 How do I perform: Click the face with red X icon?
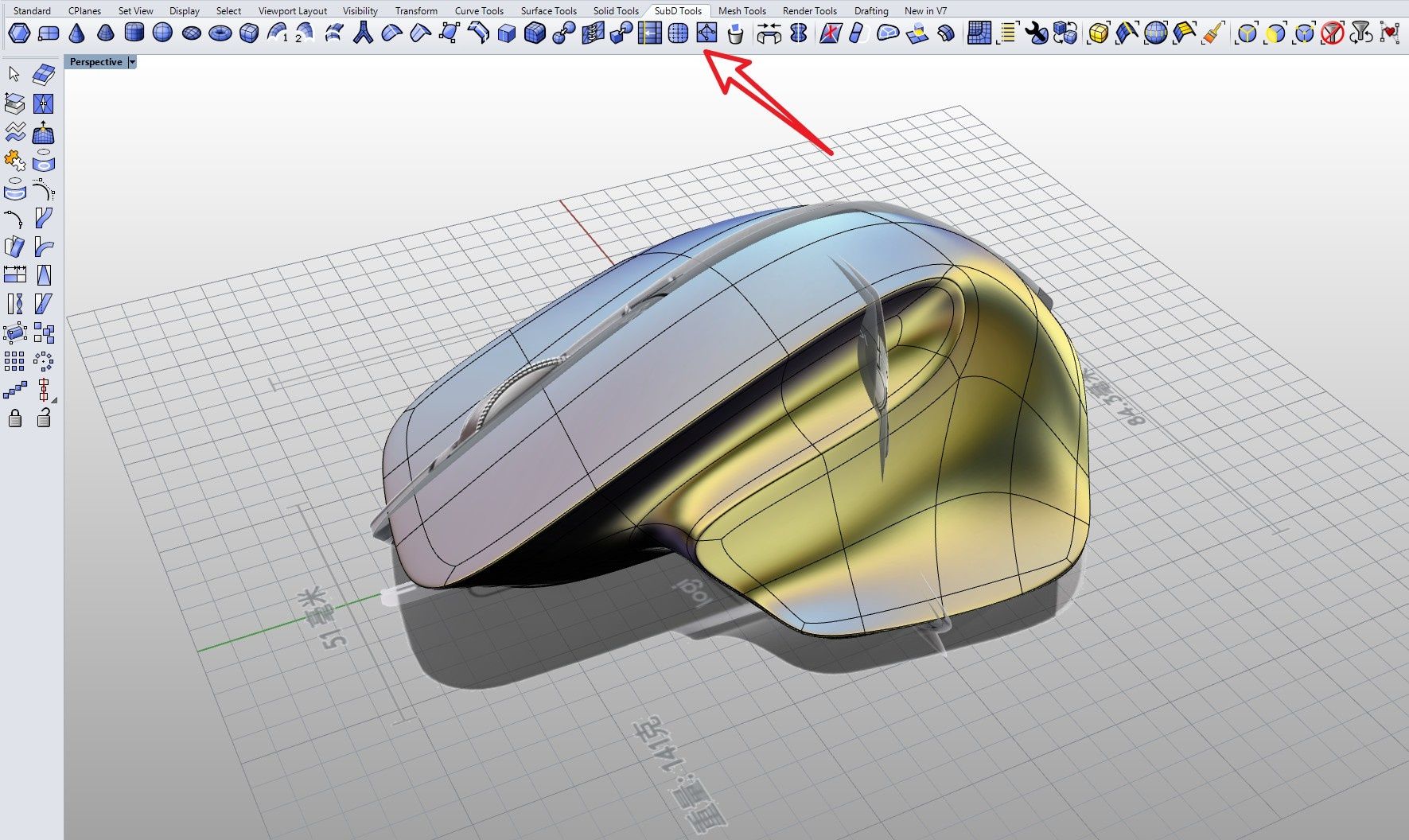[x=830, y=33]
